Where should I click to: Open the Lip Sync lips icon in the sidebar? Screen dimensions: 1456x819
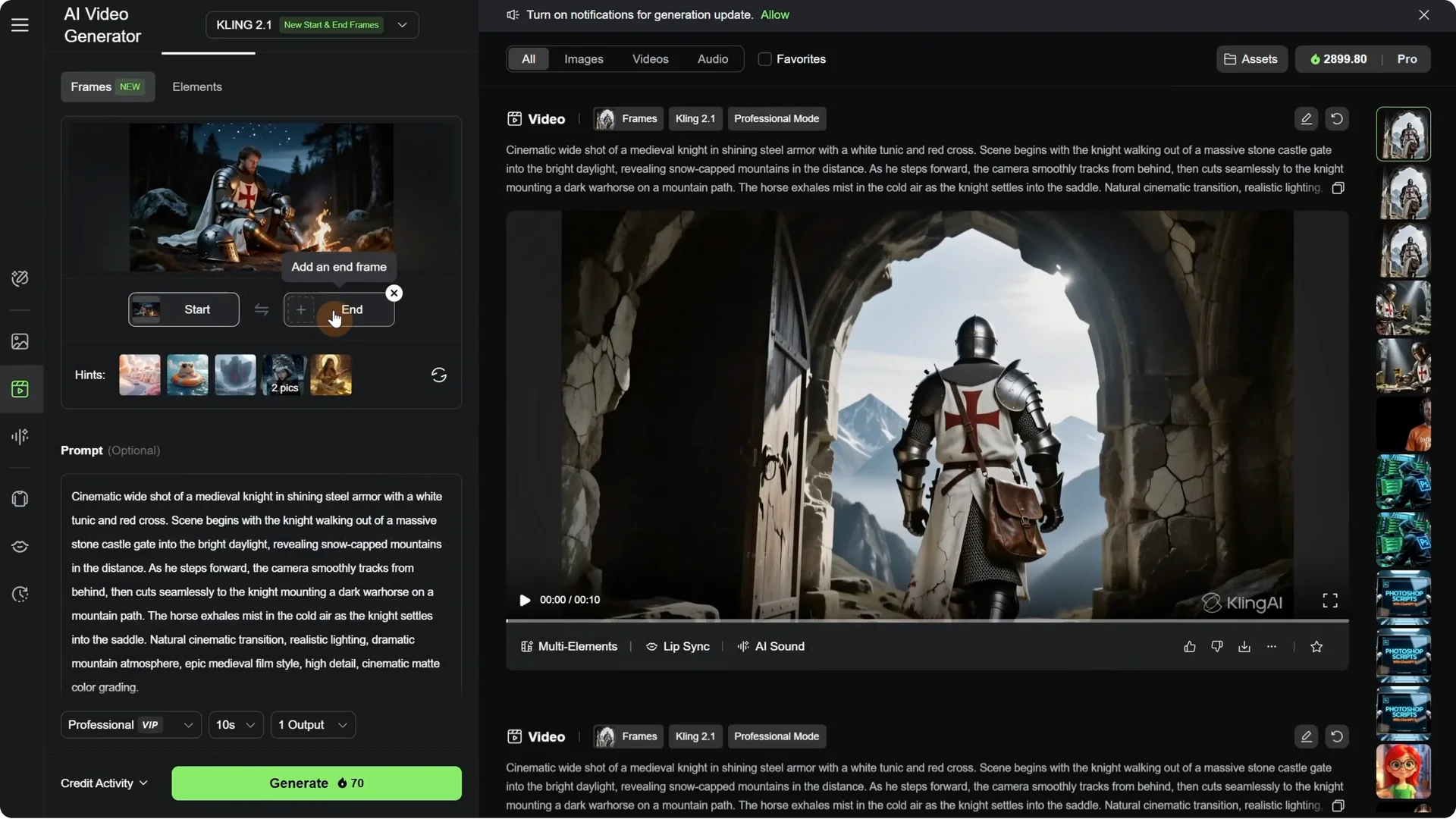point(20,546)
